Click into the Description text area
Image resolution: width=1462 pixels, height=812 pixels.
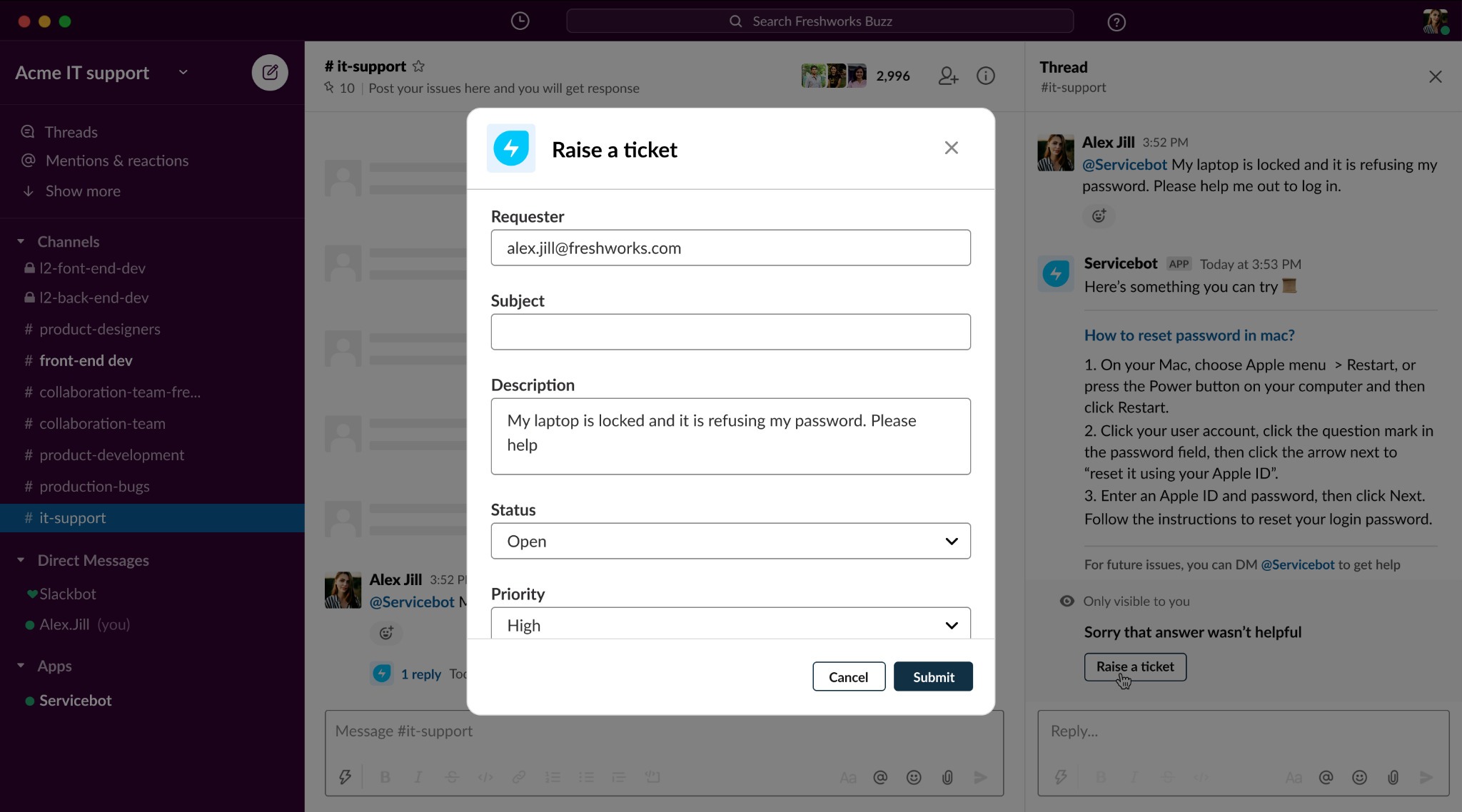point(730,436)
